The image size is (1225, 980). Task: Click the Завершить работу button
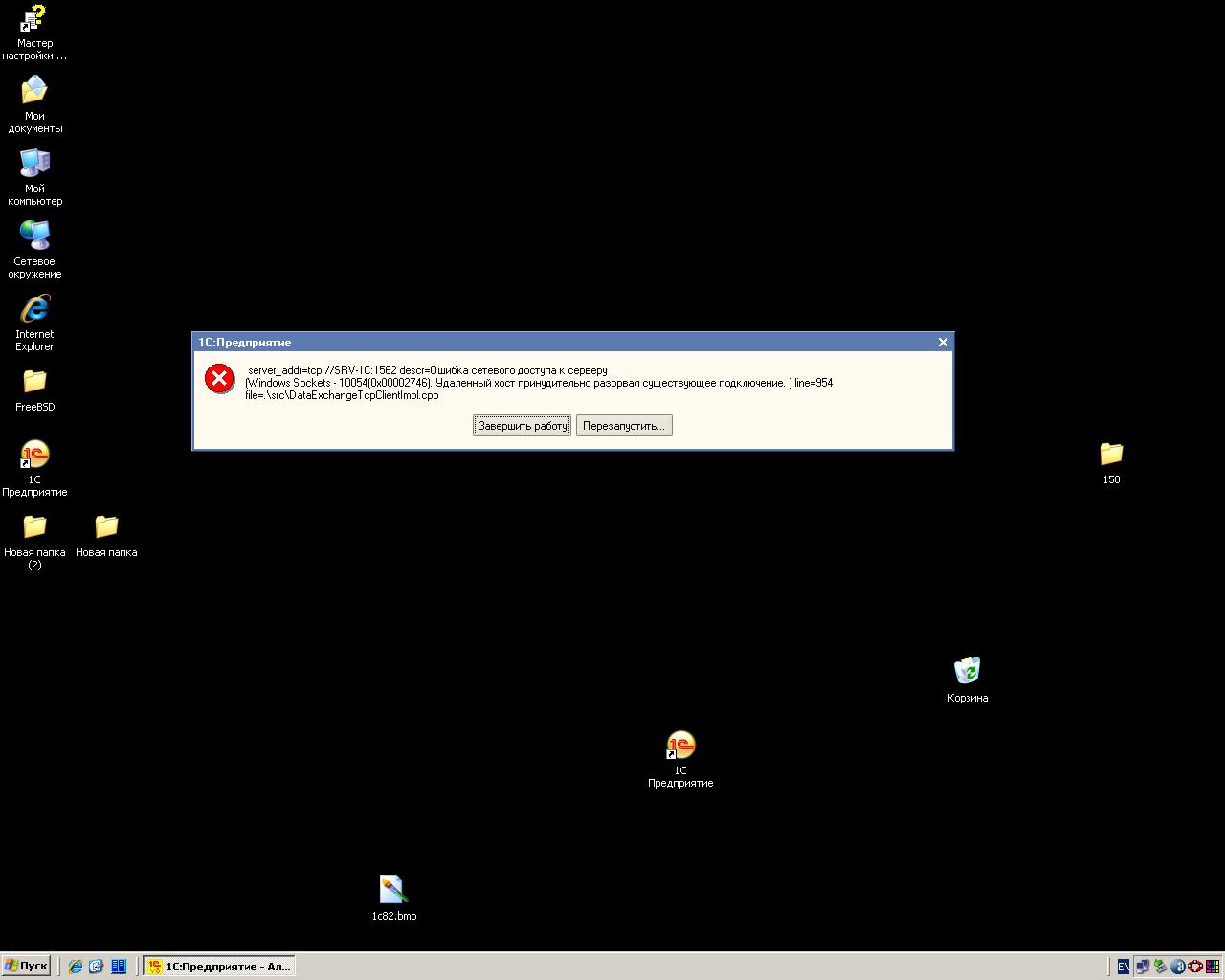click(x=522, y=426)
